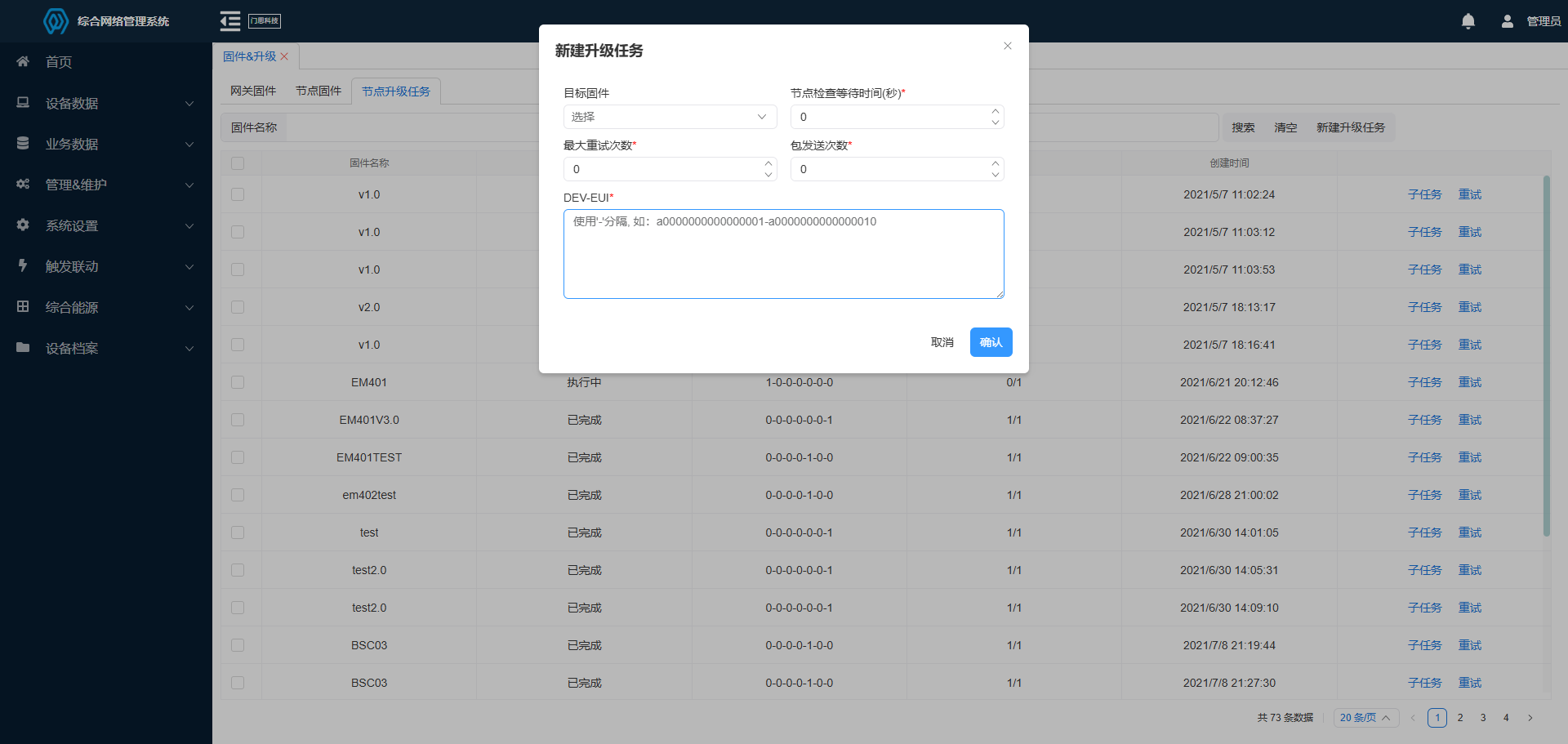The image size is (1568, 744).
Task: Close the 新建升级任务 dialog
Action: coord(1008,46)
